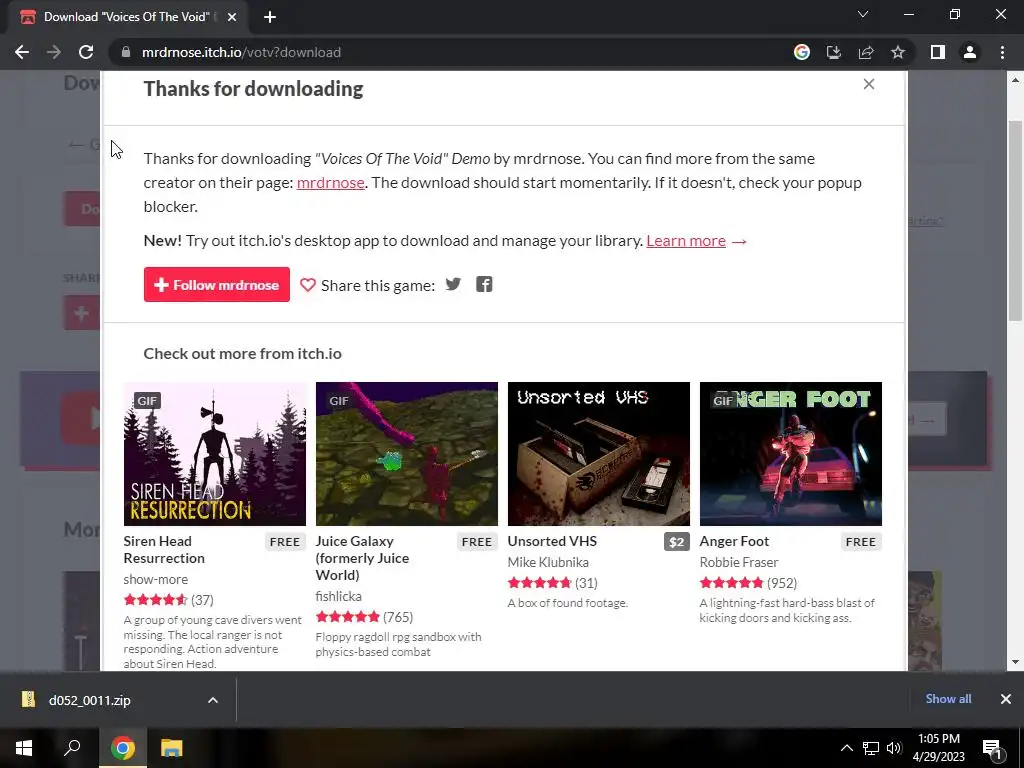
Task: Click the star rating for Juice Galaxy
Action: pos(347,616)
